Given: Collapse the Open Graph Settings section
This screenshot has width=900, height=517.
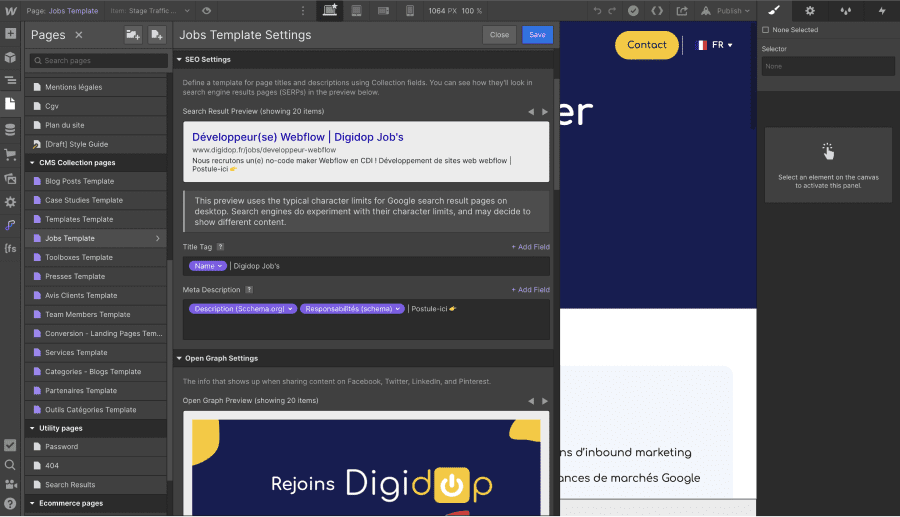Looking at the screenshot, I should [x=179, y=358].
